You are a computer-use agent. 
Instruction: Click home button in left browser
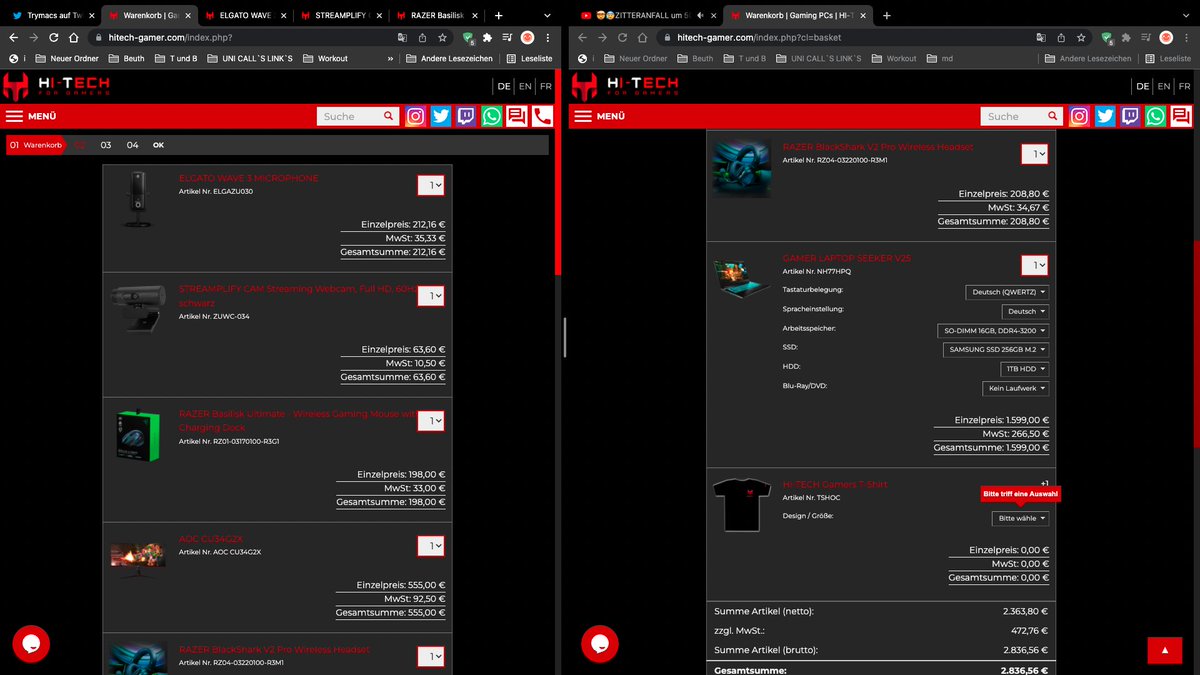coord(72,37)
